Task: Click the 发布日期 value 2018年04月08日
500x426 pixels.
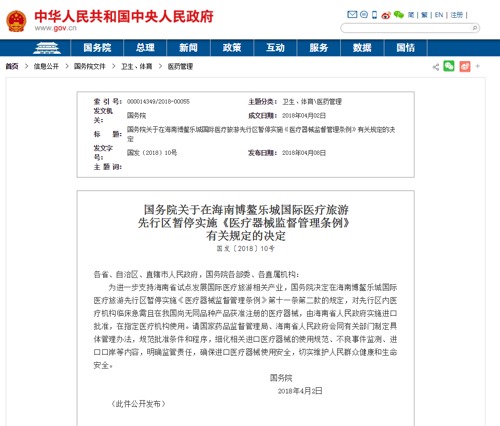Action: [304, 153]
